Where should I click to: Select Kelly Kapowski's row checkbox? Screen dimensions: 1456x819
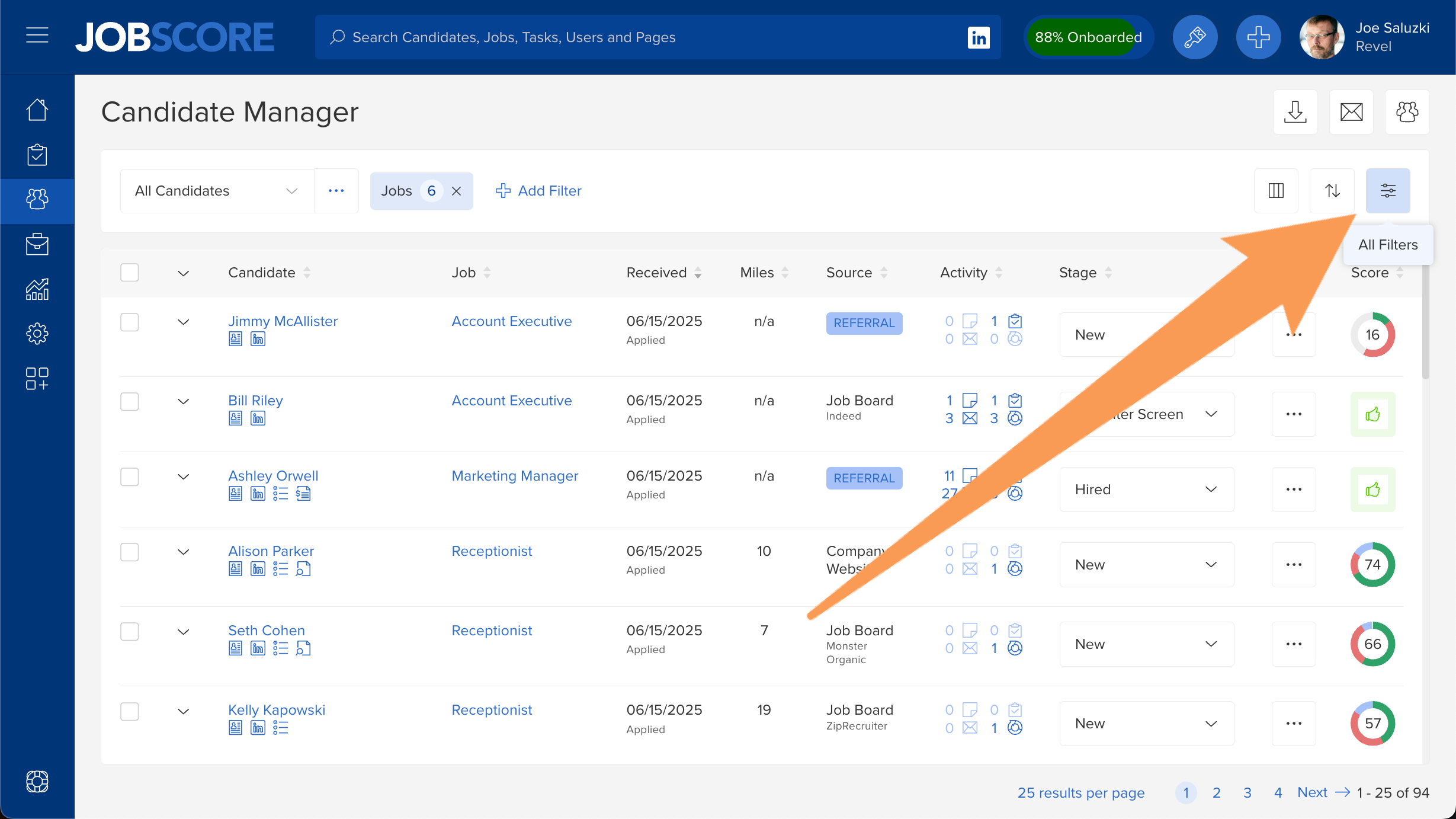click(129, 711)
